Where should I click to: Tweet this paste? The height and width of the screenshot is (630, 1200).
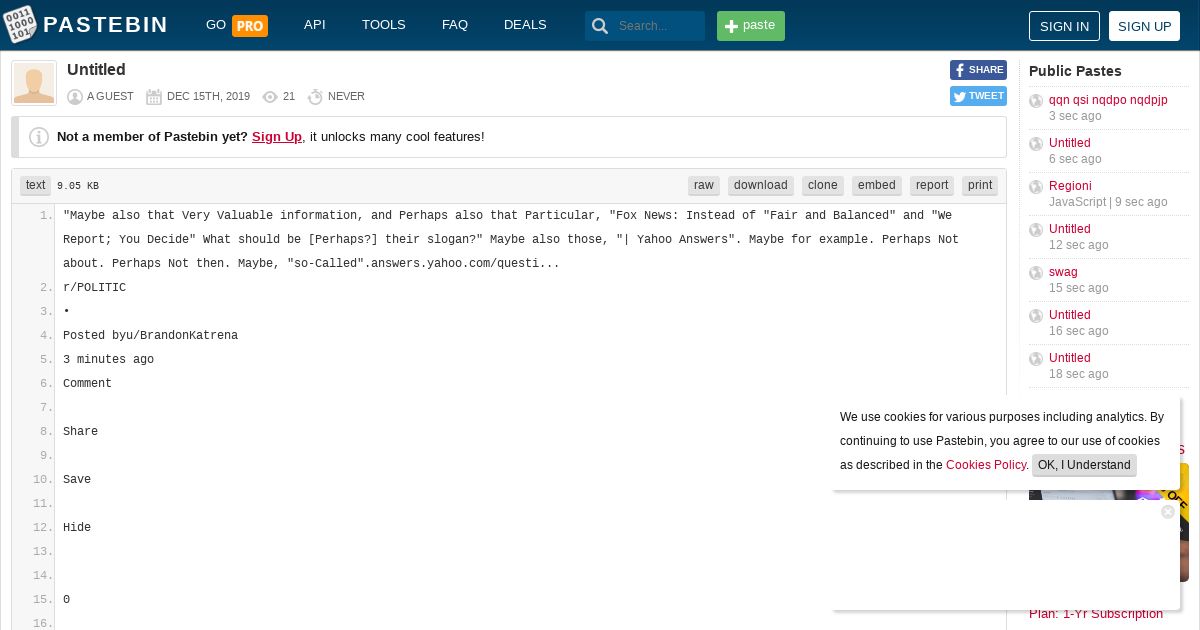tap(978, 96)
